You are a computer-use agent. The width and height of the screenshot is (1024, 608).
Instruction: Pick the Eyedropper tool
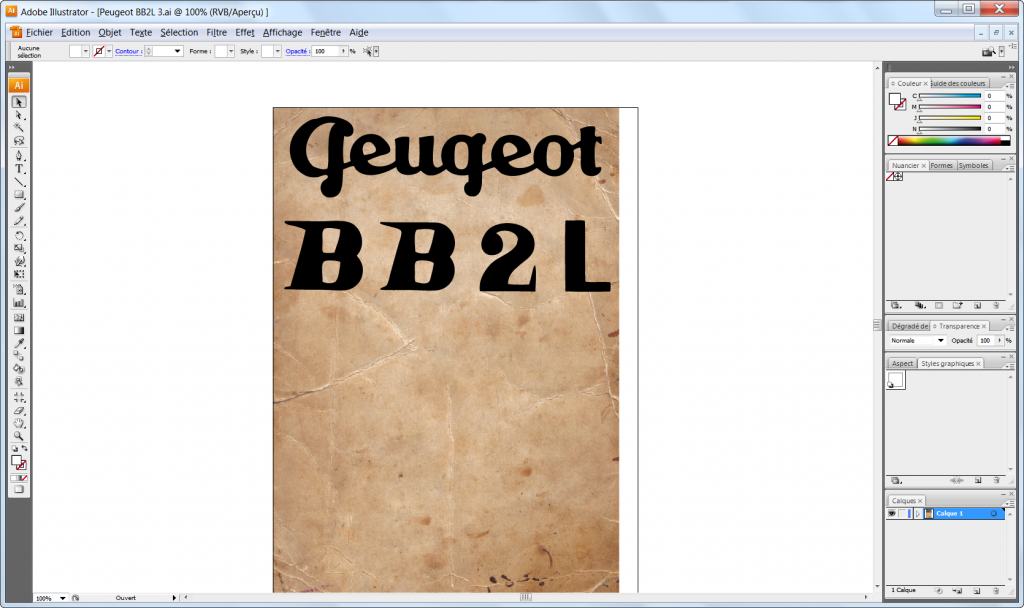(x=19, y=344)
